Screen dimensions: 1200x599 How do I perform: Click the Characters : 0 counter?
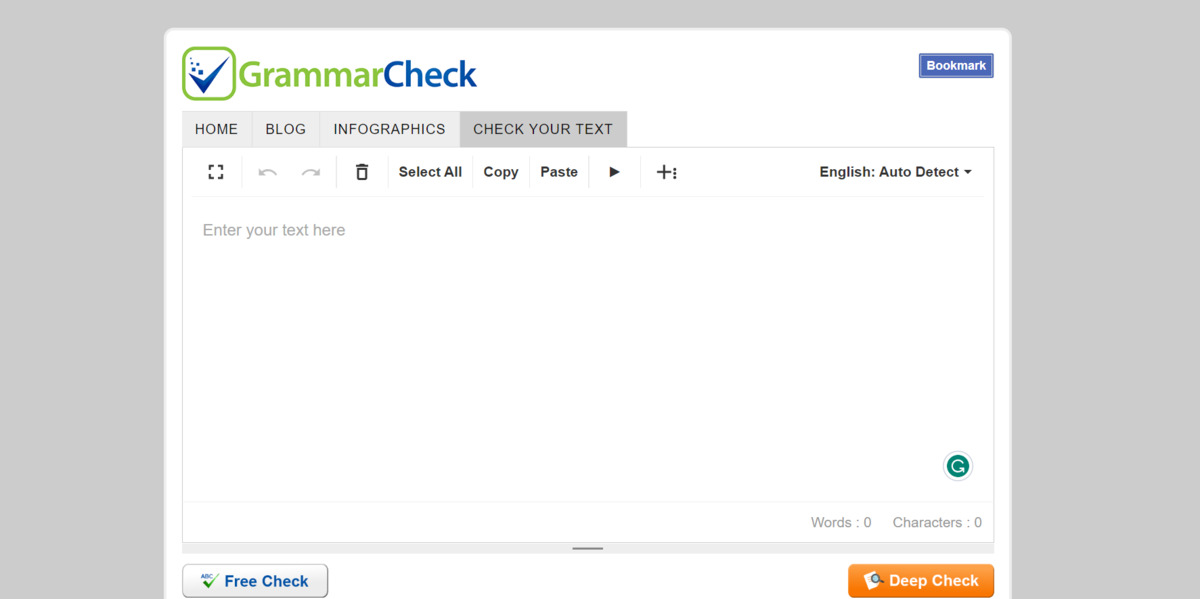click(x=937, y=522)
